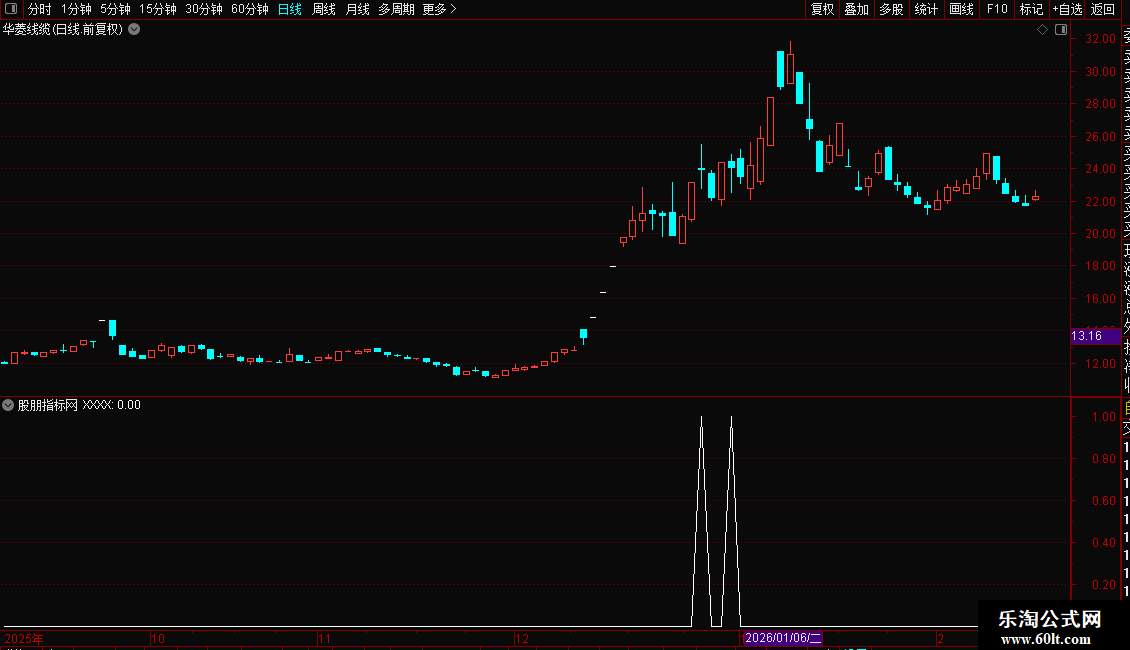Switch to 月线 monthly chart

(x=357, y=9)
